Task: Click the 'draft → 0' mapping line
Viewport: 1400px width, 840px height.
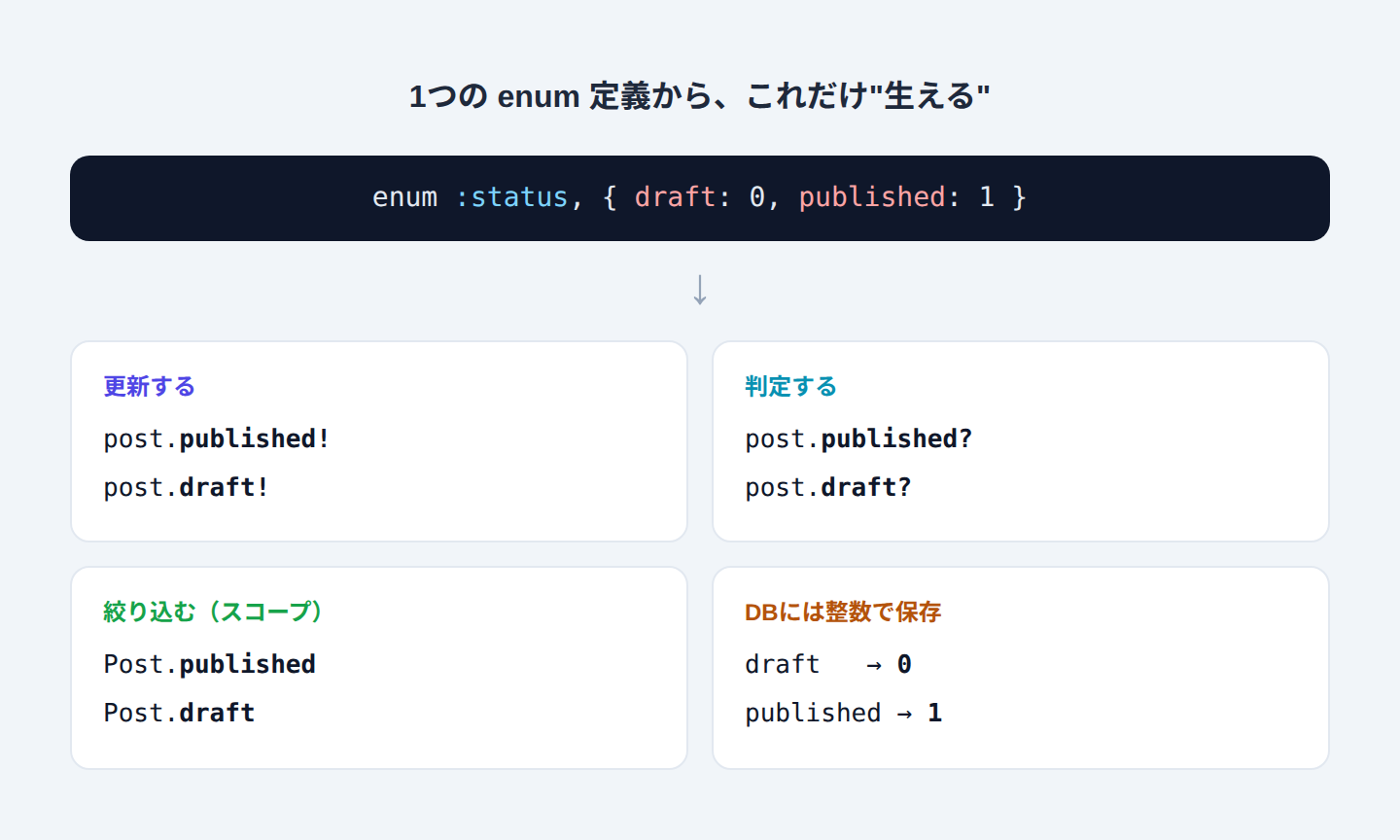Action: tap(828, 664)
